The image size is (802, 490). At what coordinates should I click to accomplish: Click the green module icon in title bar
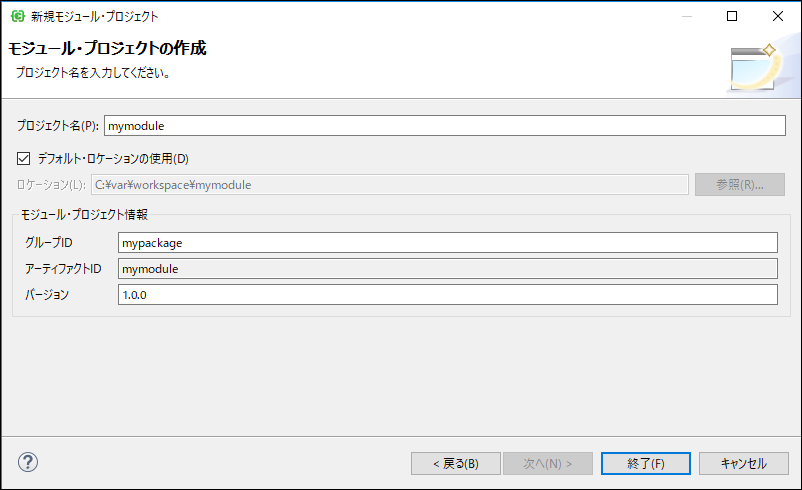point(17,16)
